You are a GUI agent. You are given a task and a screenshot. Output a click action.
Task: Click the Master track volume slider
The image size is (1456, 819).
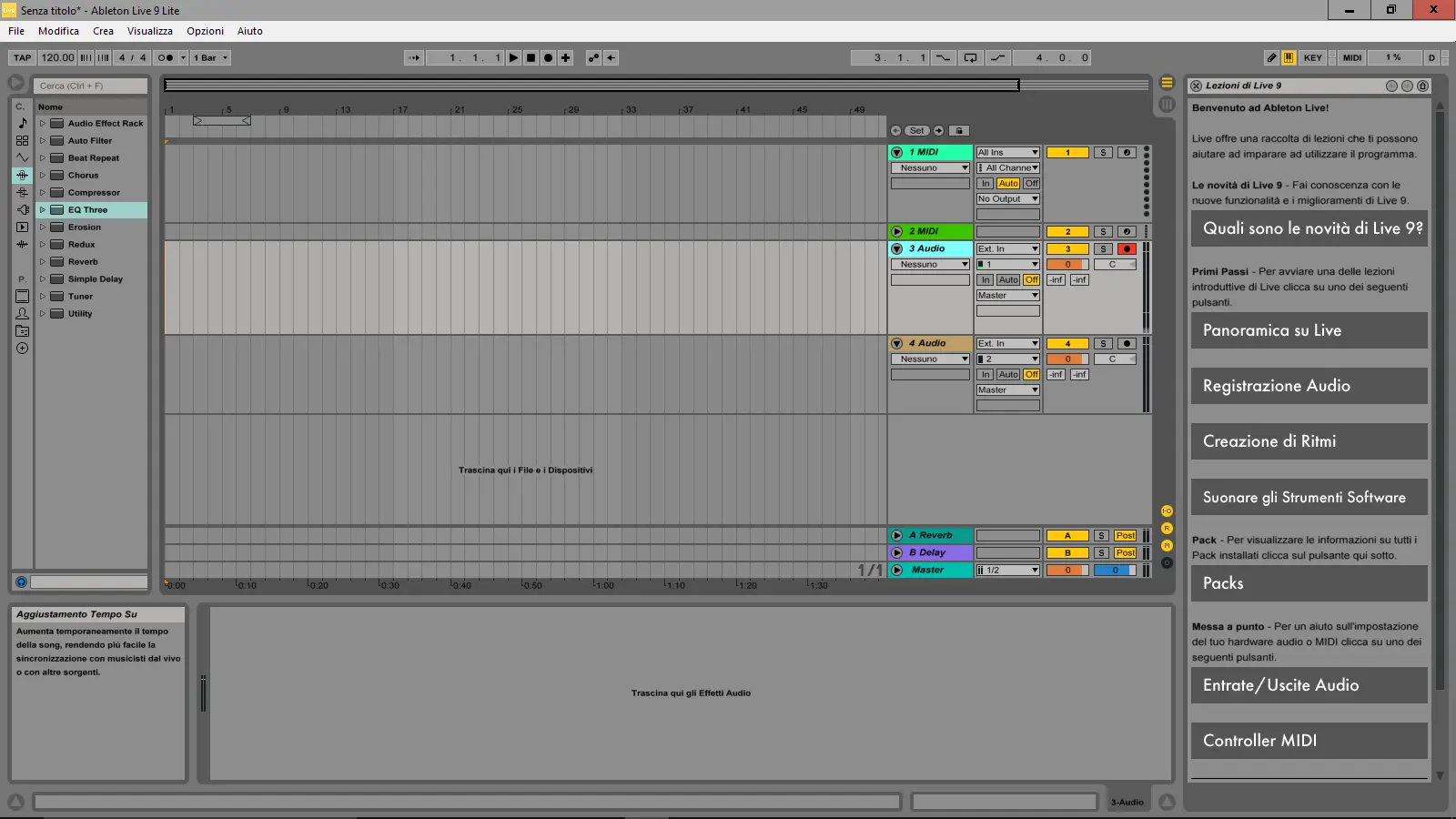pos(1067,570)
